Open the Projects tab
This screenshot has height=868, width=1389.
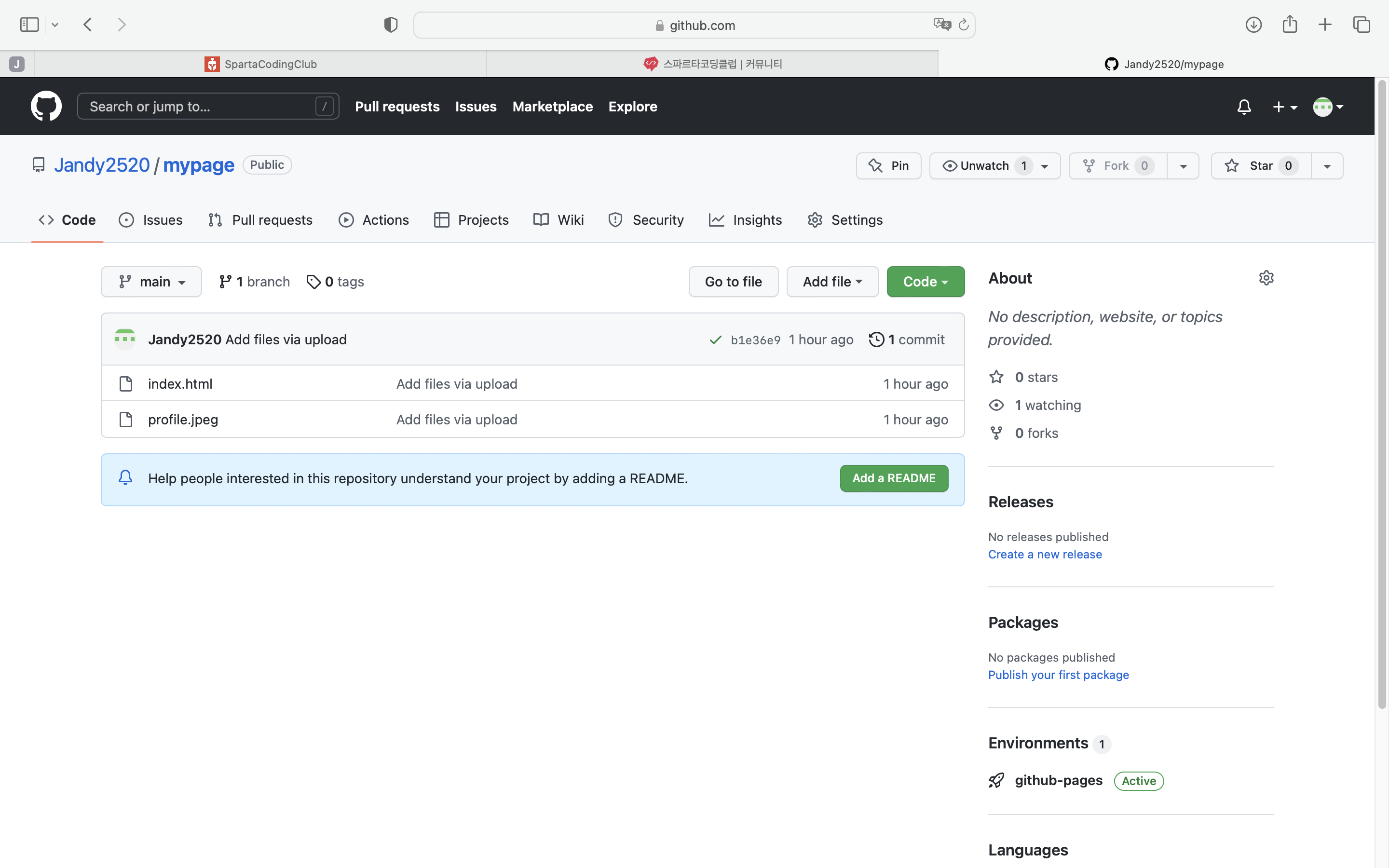coord(471,220)
